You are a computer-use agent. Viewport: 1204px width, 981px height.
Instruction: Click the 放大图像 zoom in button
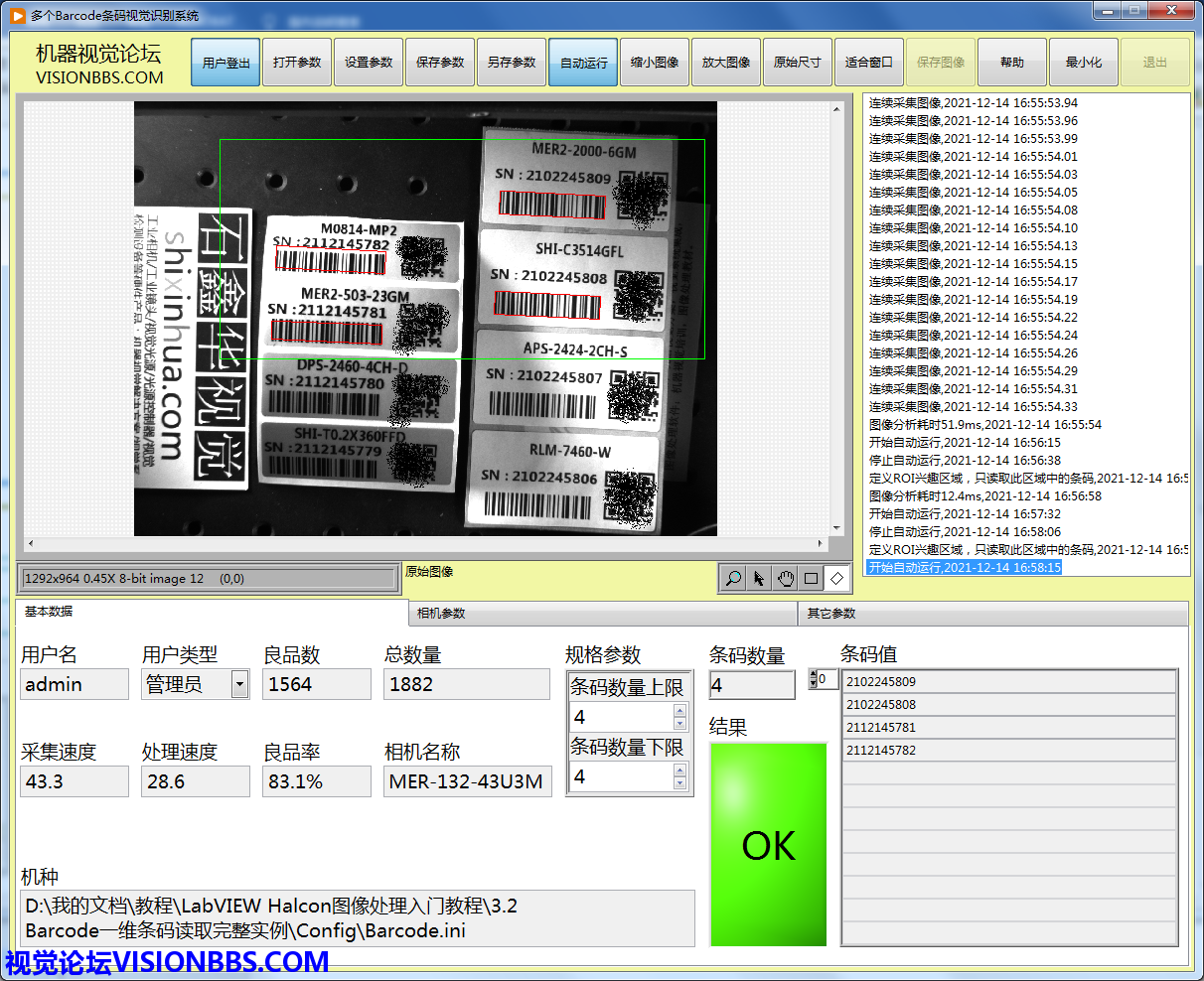tap(726, 63)
